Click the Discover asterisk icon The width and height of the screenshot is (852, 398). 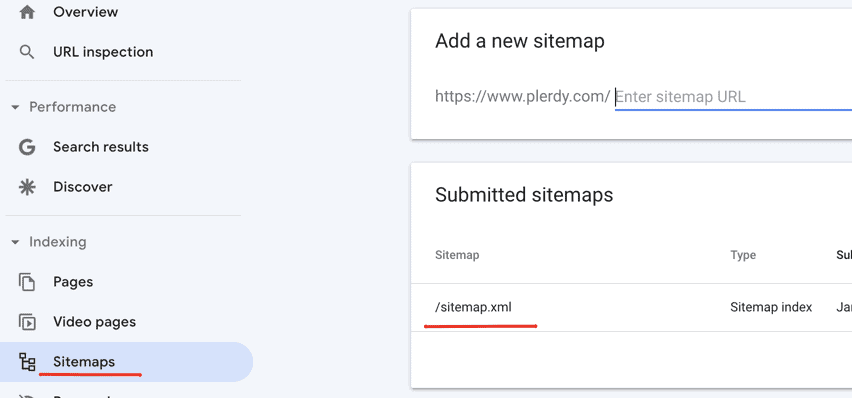(27, 187)
